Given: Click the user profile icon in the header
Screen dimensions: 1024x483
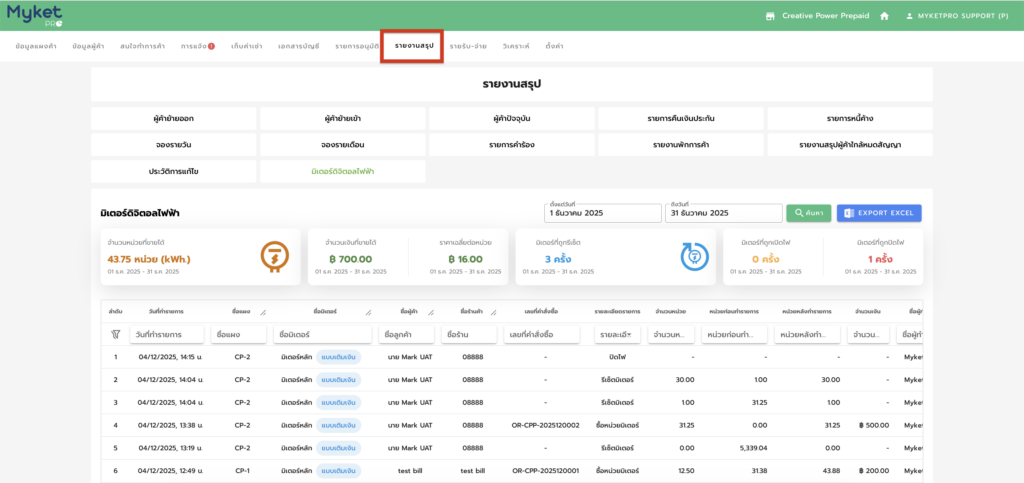Looking at the screenshot, I should [909, 16].
